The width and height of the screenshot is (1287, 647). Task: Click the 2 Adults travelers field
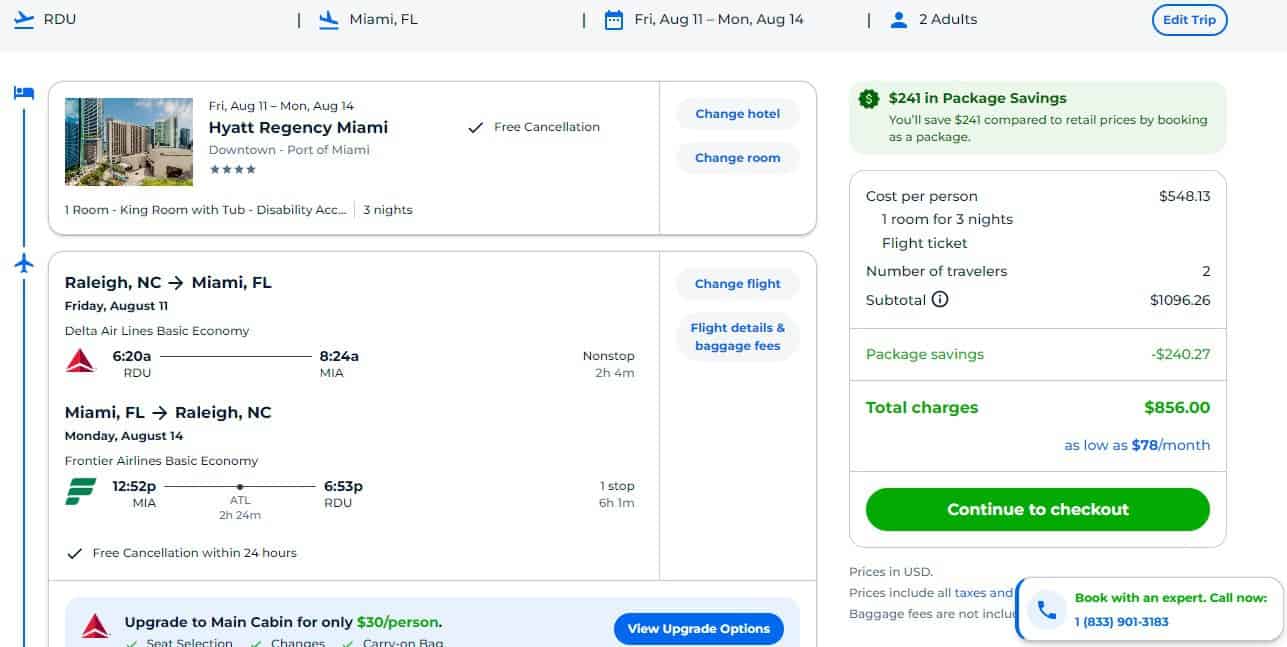948,19
